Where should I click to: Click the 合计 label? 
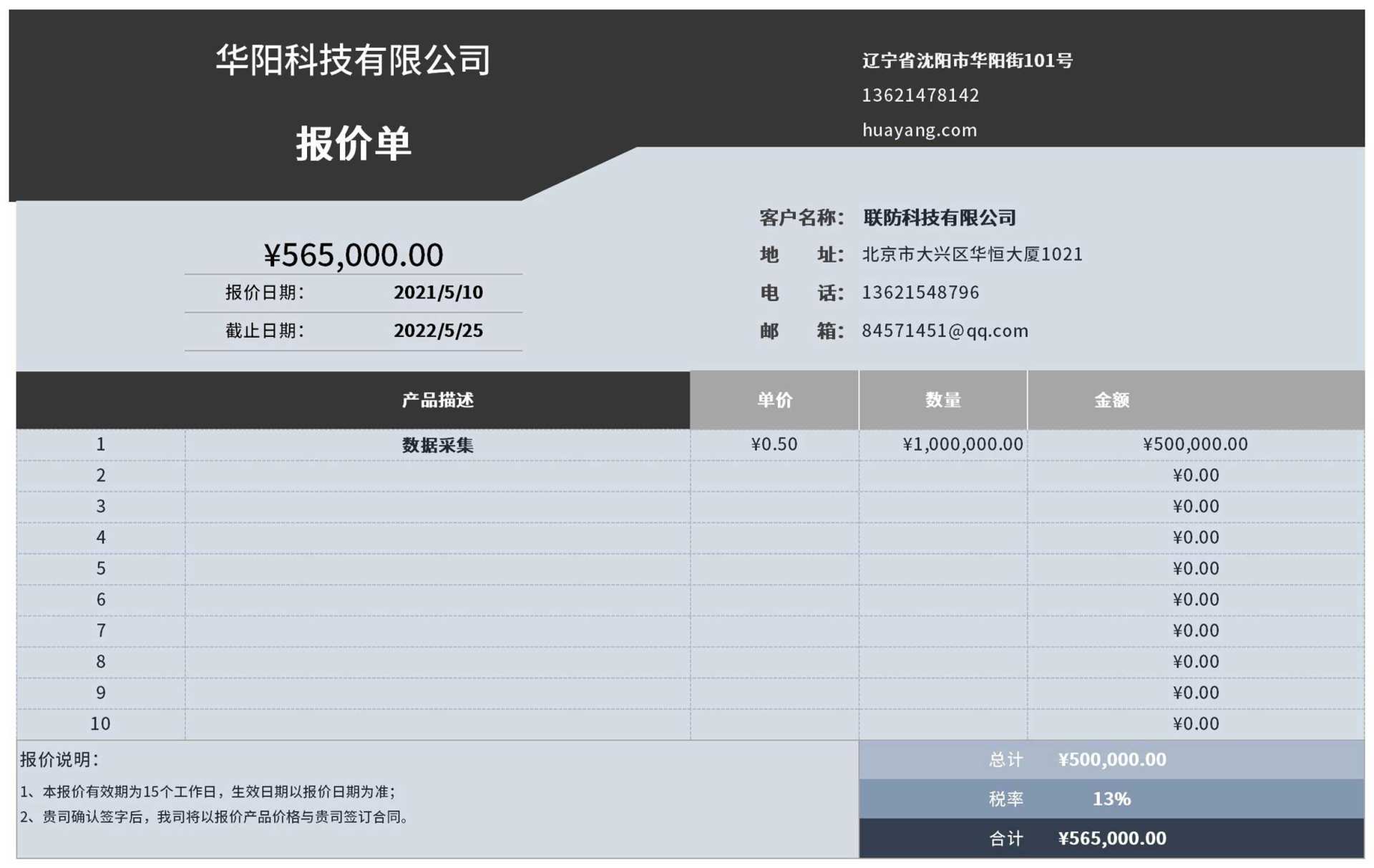tap(1006, 839)
